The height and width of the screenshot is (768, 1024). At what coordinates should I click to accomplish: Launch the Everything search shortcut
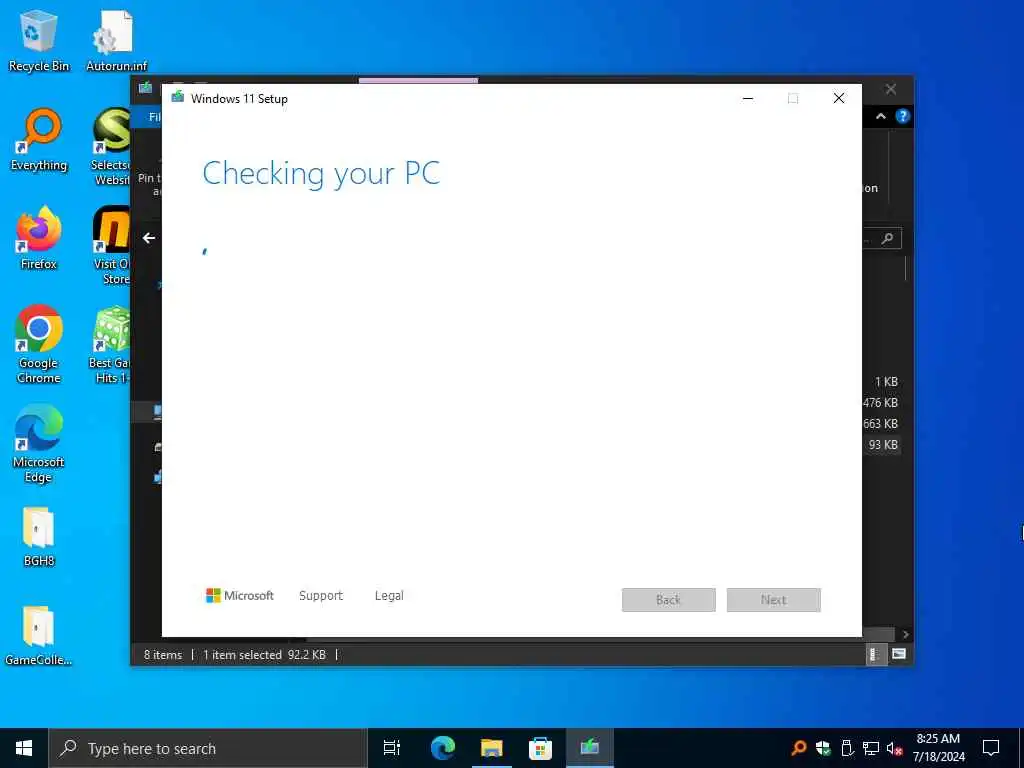pos(39,140)
